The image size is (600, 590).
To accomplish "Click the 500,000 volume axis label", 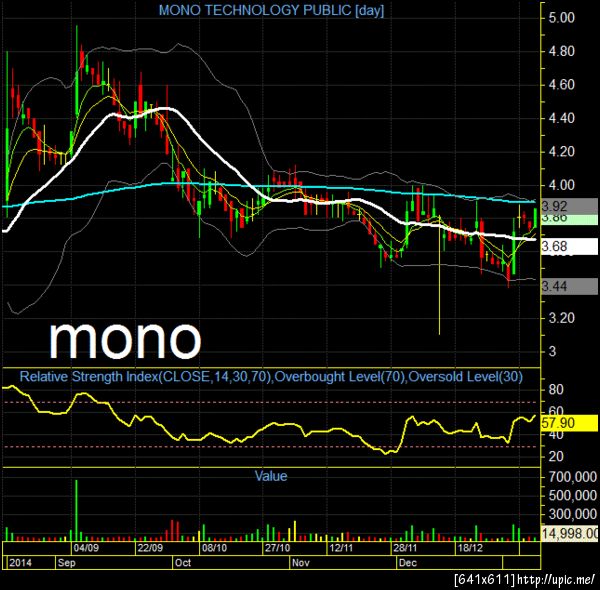I will [x=572, y=495].
